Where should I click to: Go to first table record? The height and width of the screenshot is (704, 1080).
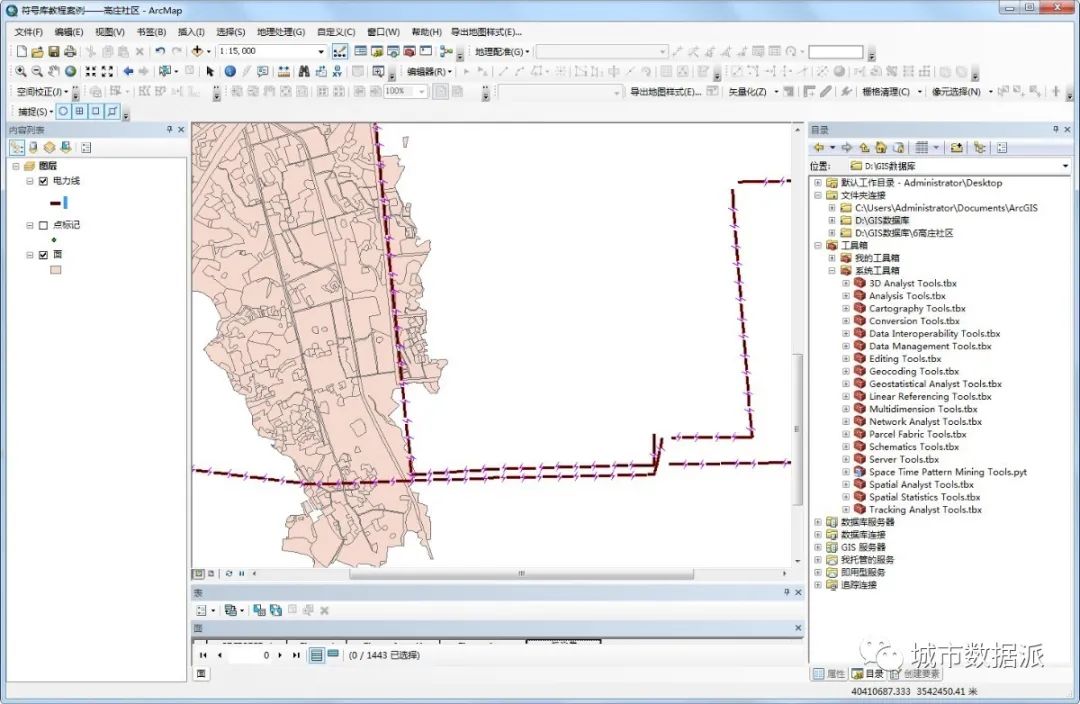[202, 655]
